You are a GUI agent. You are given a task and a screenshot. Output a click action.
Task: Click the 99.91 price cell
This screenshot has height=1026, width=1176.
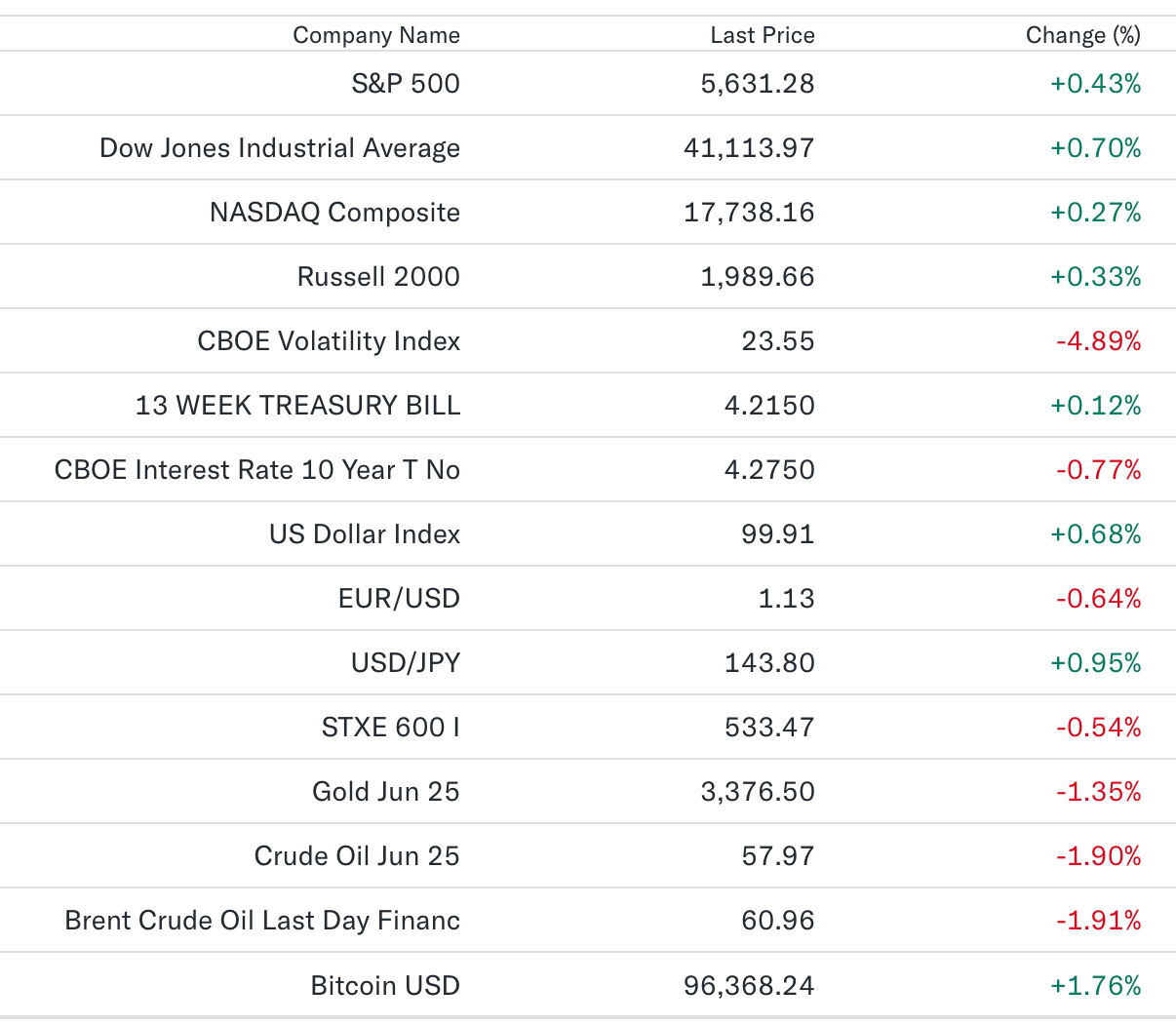(x=778, y=534)
